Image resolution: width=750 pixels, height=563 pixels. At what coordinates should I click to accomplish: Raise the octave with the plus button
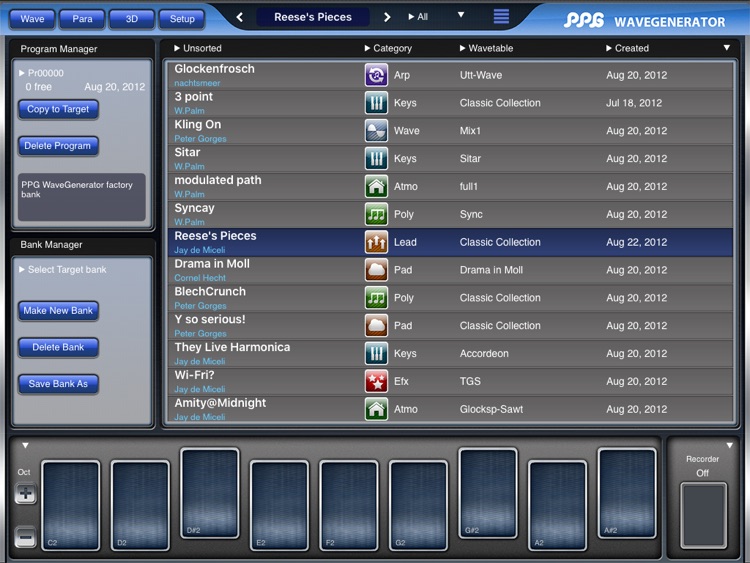25,494
